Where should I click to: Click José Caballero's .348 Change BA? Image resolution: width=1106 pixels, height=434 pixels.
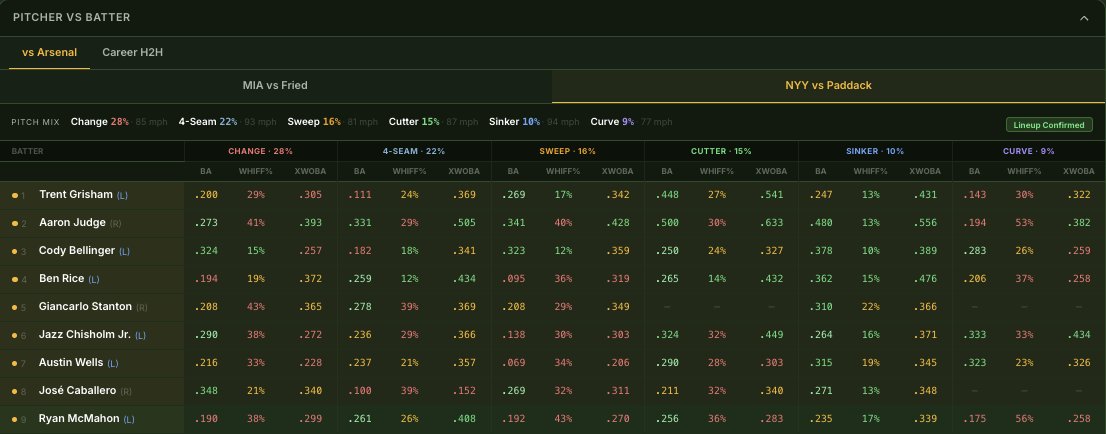tap(206, 390)
